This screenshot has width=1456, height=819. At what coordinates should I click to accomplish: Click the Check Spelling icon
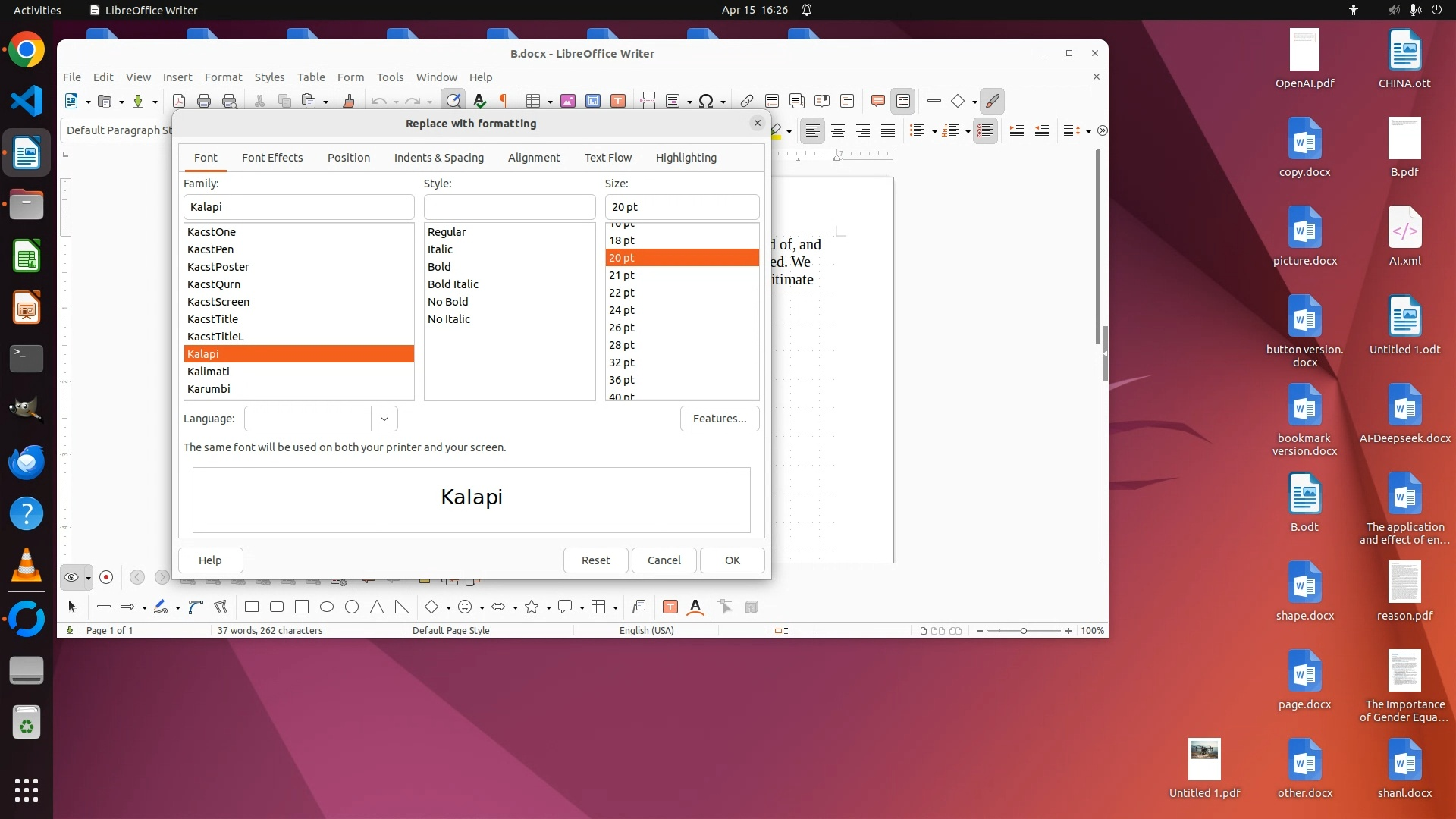[479, 101]
